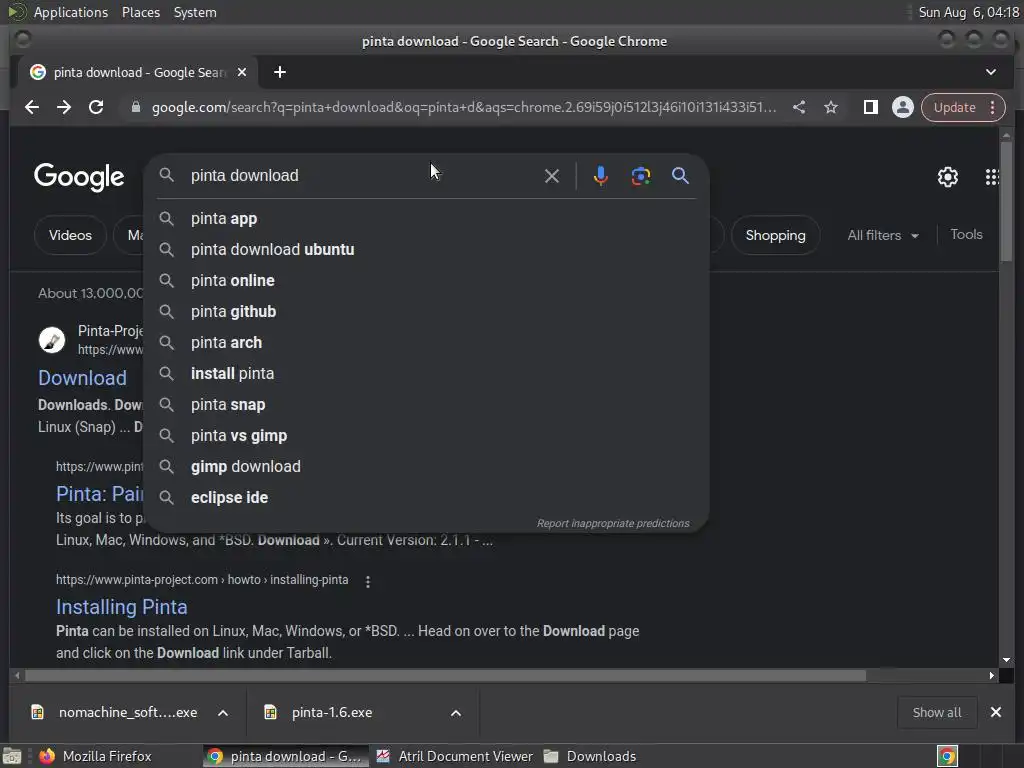Screen dimensions: 1024x768
Task: Open the System menu
Action: pos(195,12)
